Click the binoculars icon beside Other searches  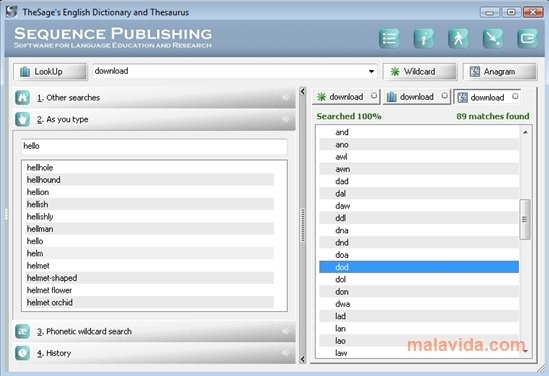22,98
